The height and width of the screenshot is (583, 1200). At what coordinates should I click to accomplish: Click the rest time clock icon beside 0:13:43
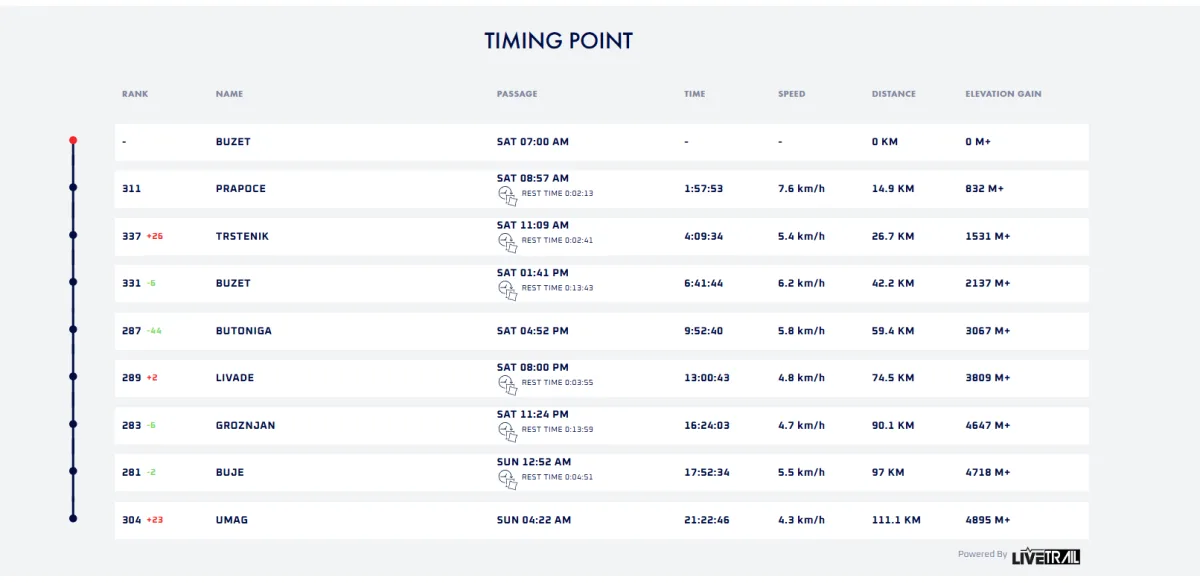[507, 289]
